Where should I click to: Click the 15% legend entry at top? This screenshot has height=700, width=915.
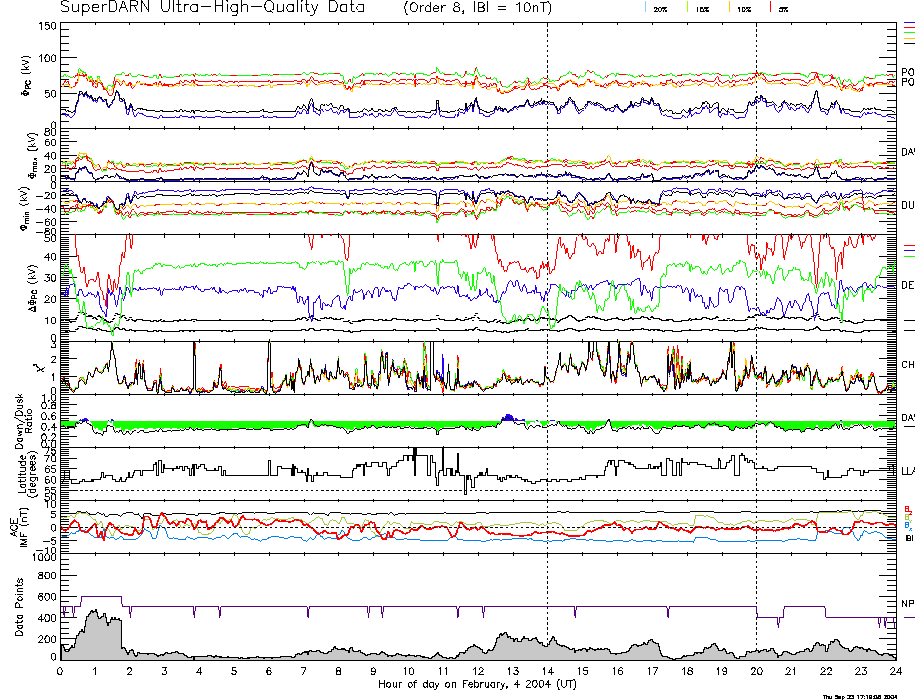[x=702, y=8]
